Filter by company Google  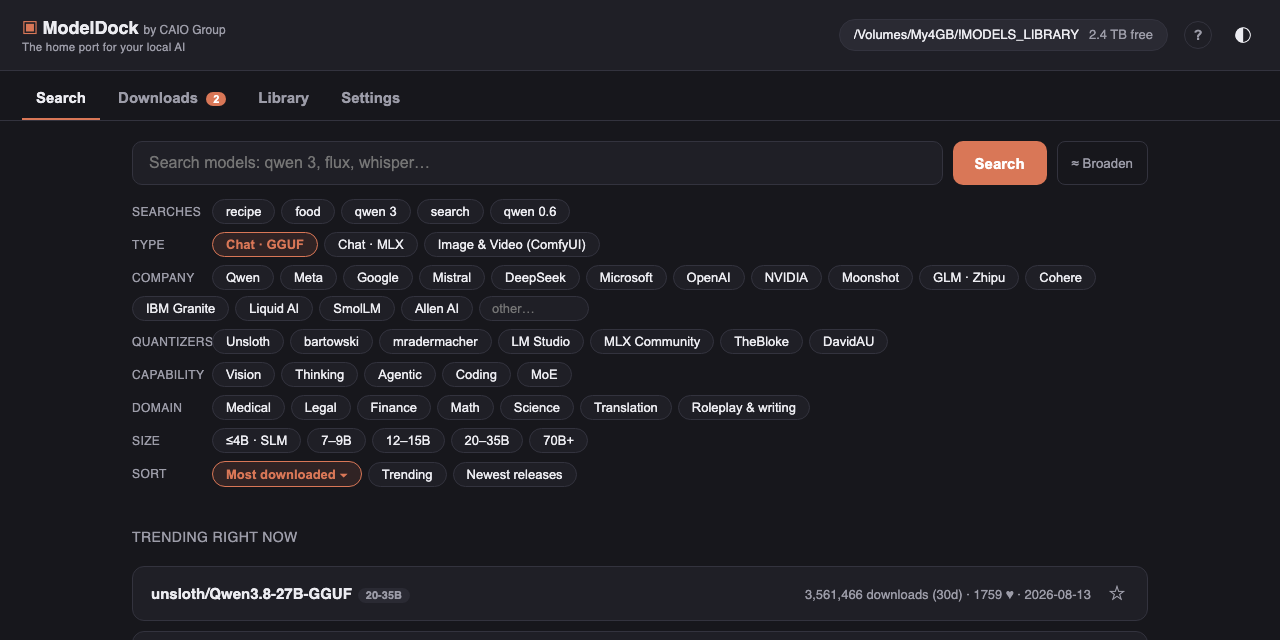coord(378,277)
